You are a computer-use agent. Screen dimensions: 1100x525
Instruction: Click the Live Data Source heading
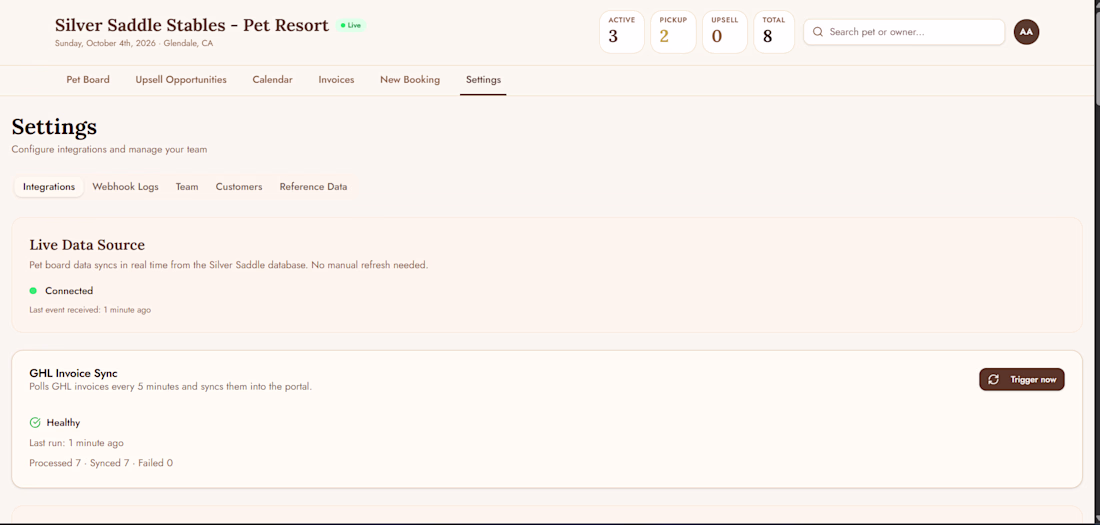click(87, 245)
